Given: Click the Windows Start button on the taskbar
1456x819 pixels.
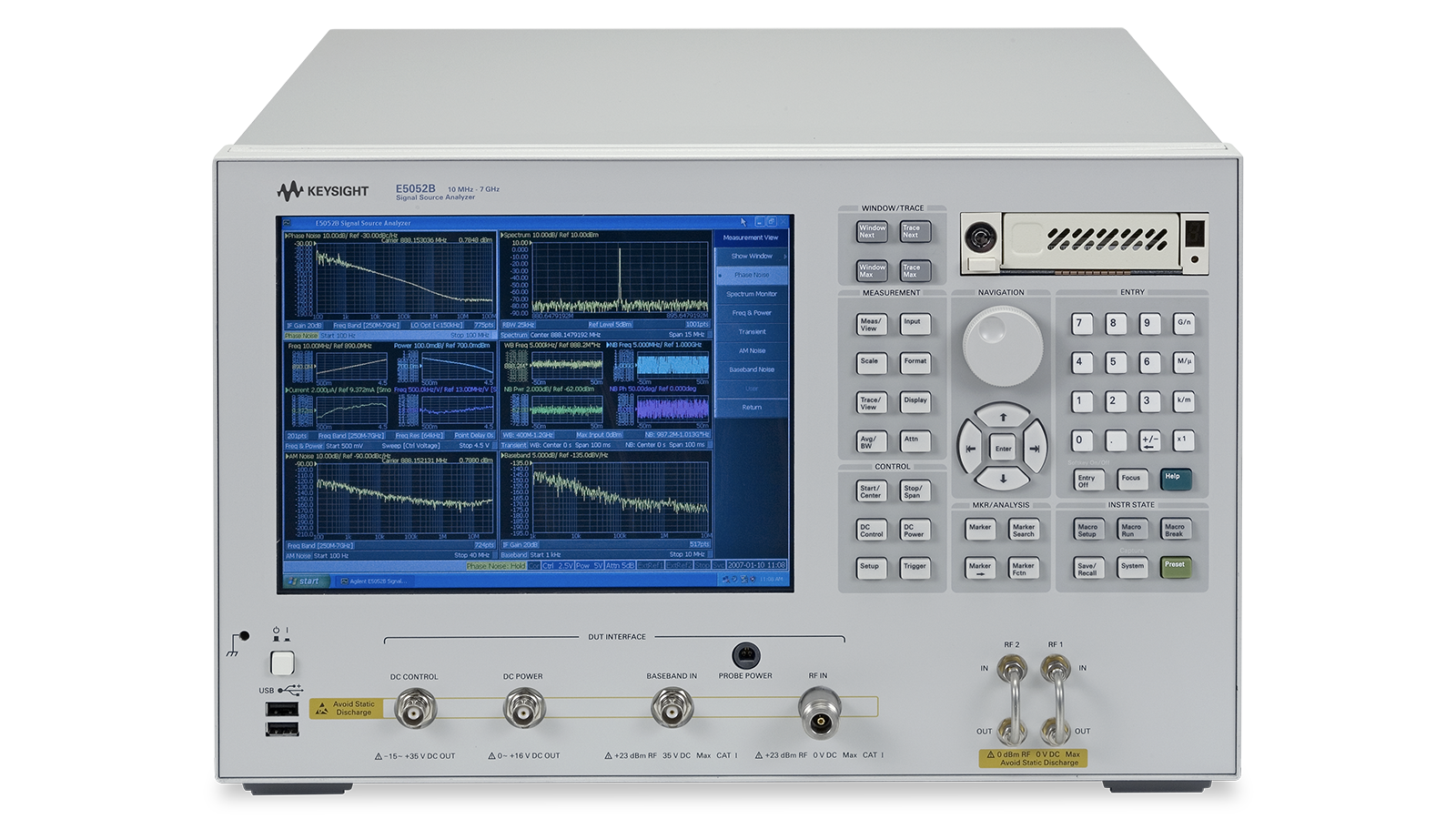Looking at the screenshot, I should pos(306,580).
